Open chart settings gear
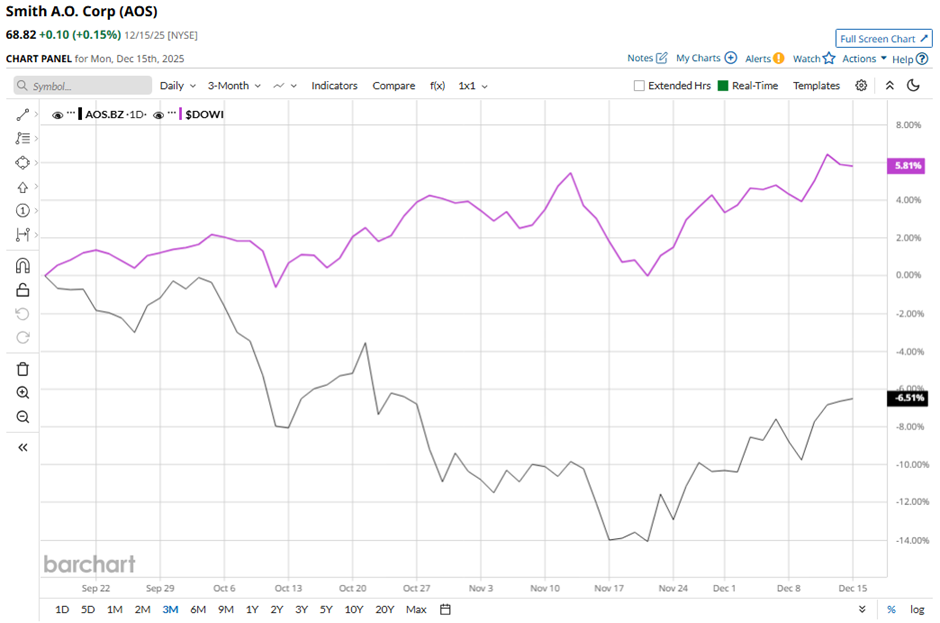This screenshot has width=940, height=623. pyautogui.click(x=861, y=86)
